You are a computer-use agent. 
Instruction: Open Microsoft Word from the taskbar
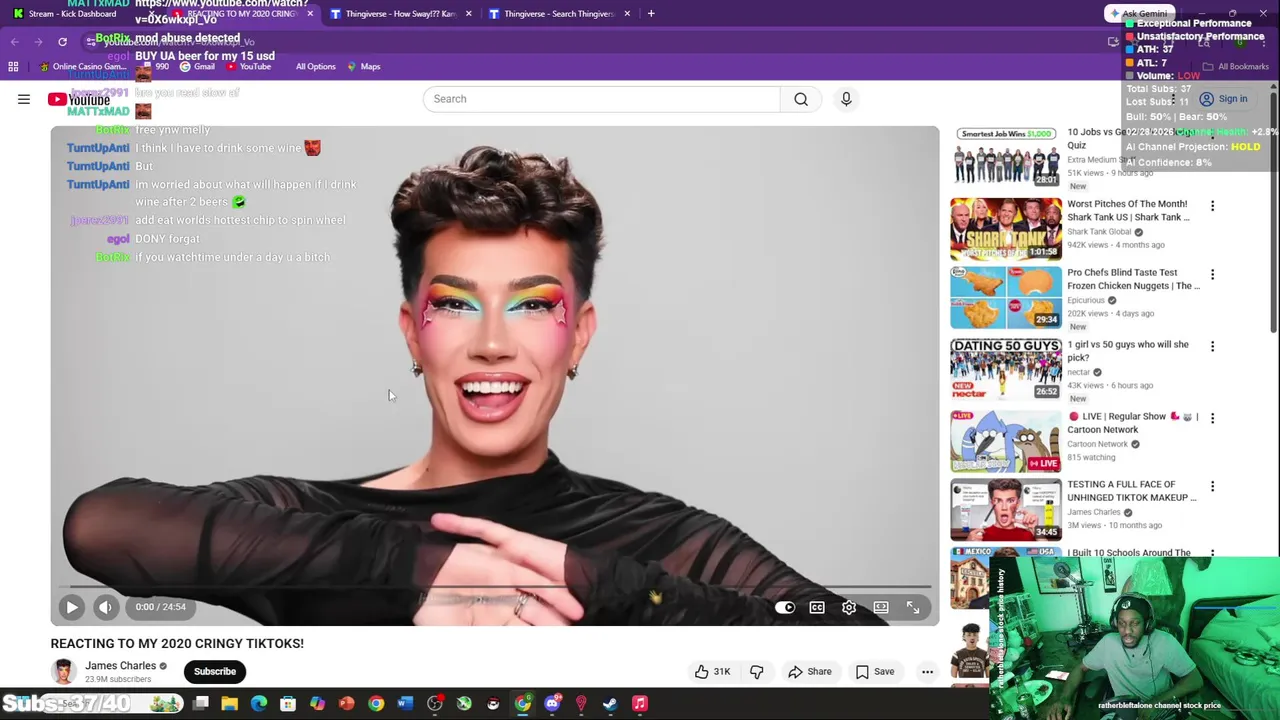(x=405, y=704)
